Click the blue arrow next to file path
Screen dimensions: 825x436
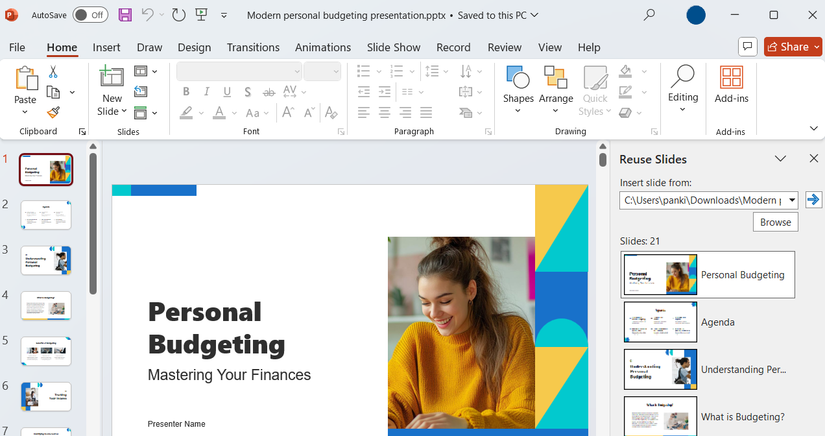(x=813, y=200)
